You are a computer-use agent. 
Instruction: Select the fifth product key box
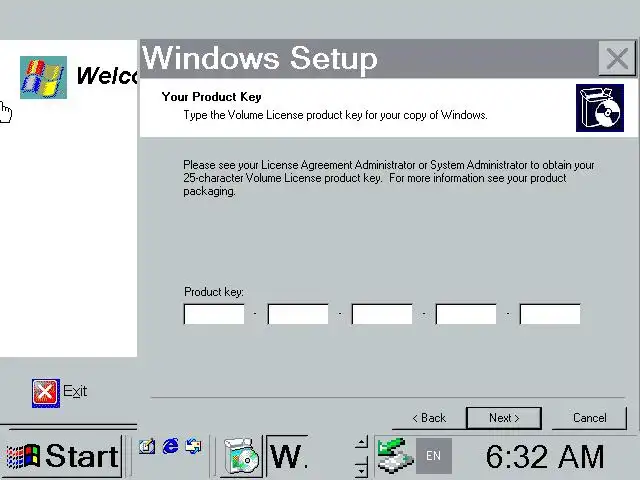(x=550, y=314)
